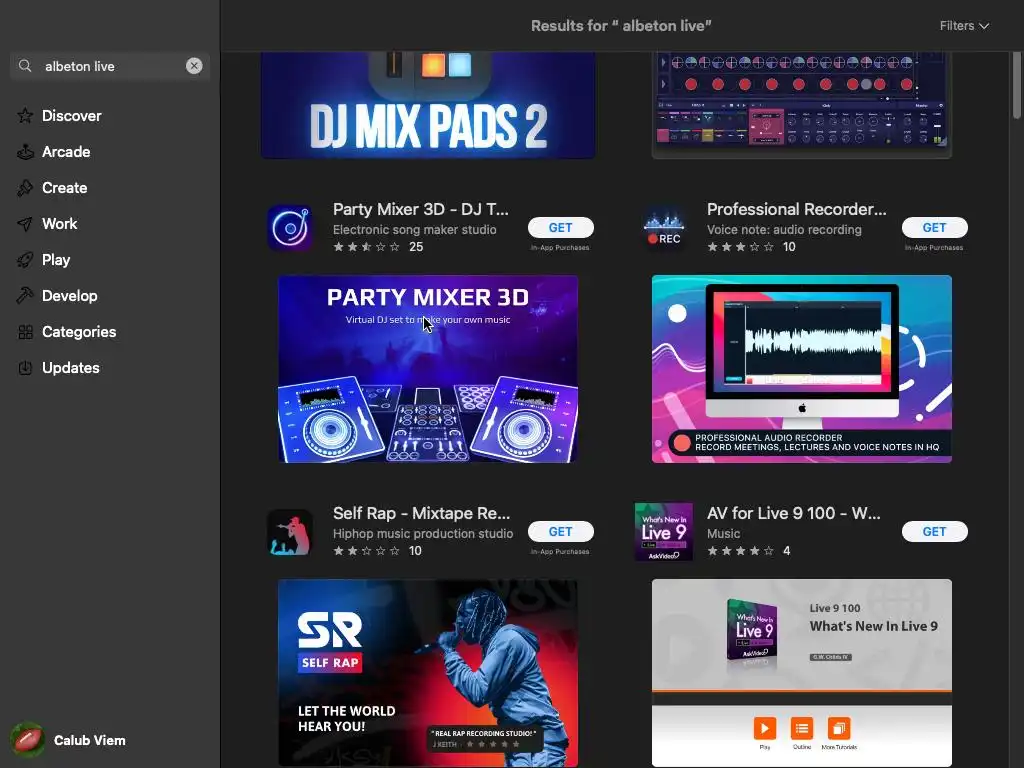Open the Party Mixer 3D preview image

tap(428, 369)
